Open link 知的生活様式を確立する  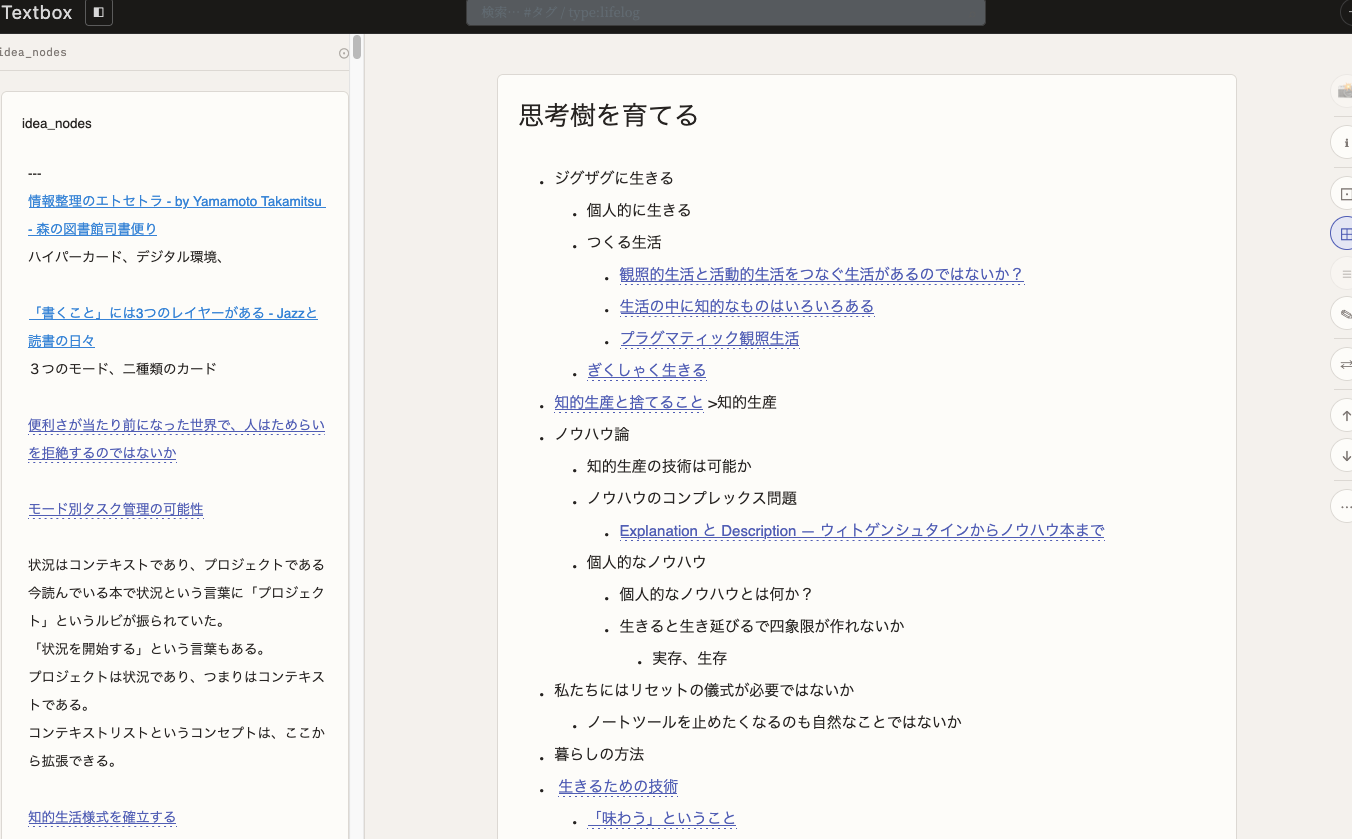point(102,817)
